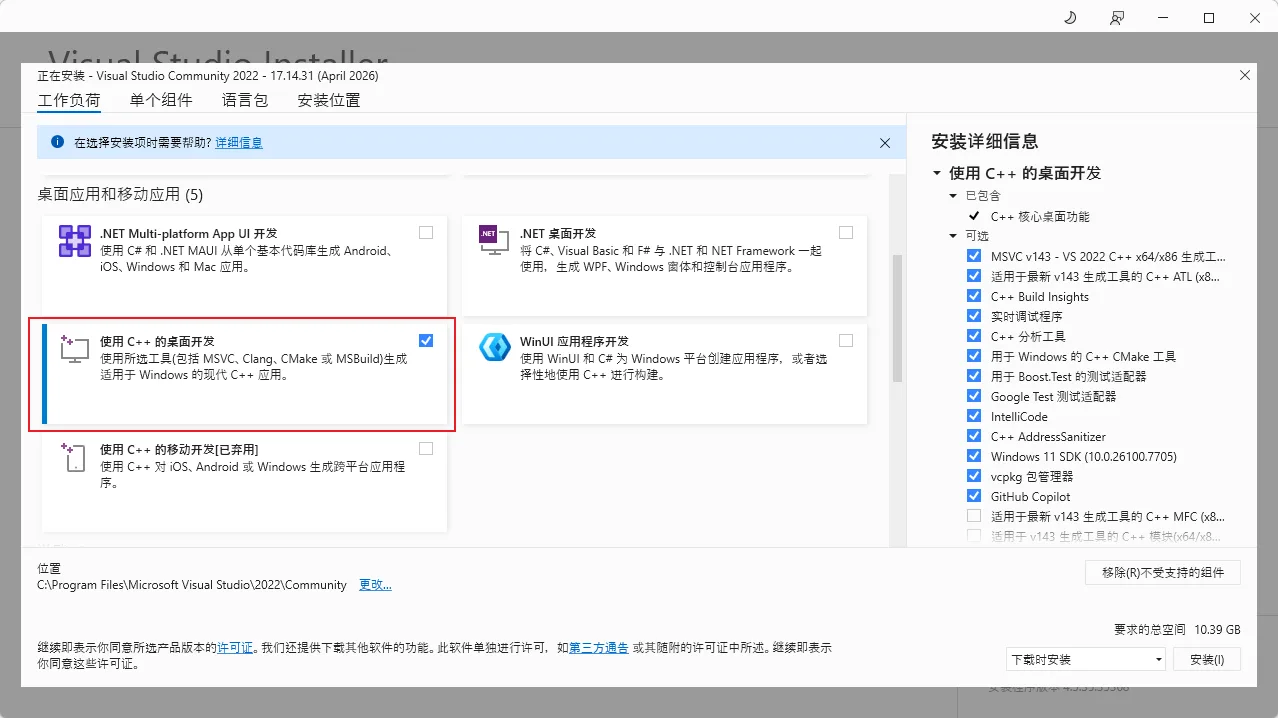Click the WinUI 应用程序开发 icon

click(x=495, y=346)
